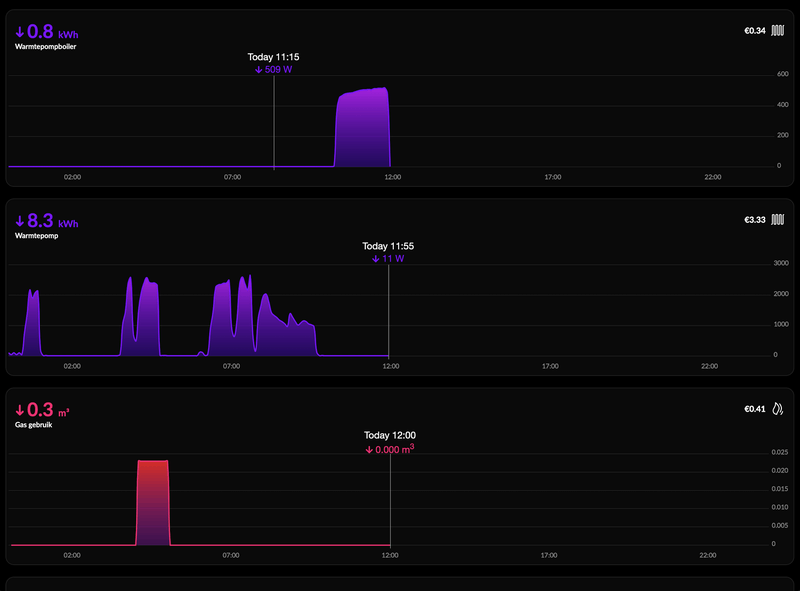The width and height of the screenshot is (800, 591).
Task: Click the 22:00 label under Gas gebruik chart
Action: 708,555
